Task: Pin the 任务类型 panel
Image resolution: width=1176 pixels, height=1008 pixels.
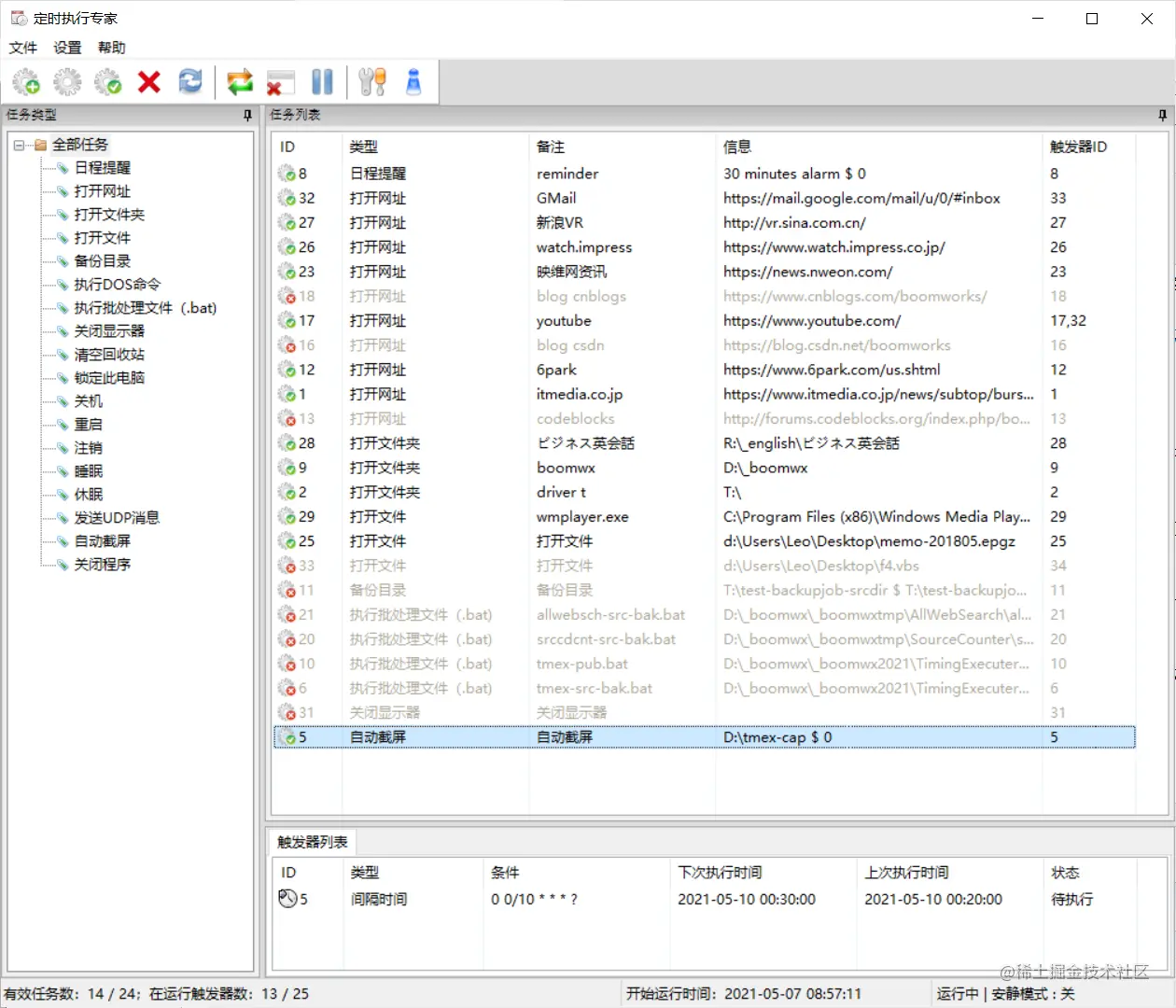Action: tap(247, 115)
